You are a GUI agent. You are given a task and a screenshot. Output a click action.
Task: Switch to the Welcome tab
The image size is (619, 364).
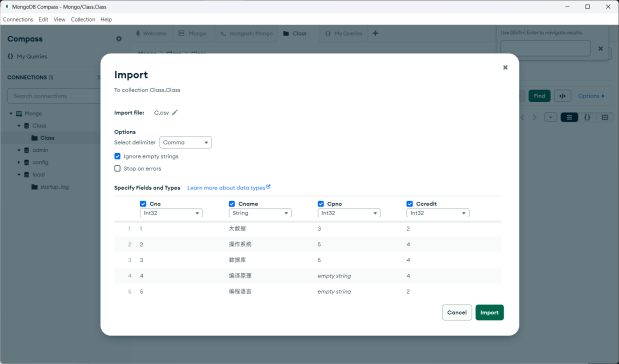point(151,34)
